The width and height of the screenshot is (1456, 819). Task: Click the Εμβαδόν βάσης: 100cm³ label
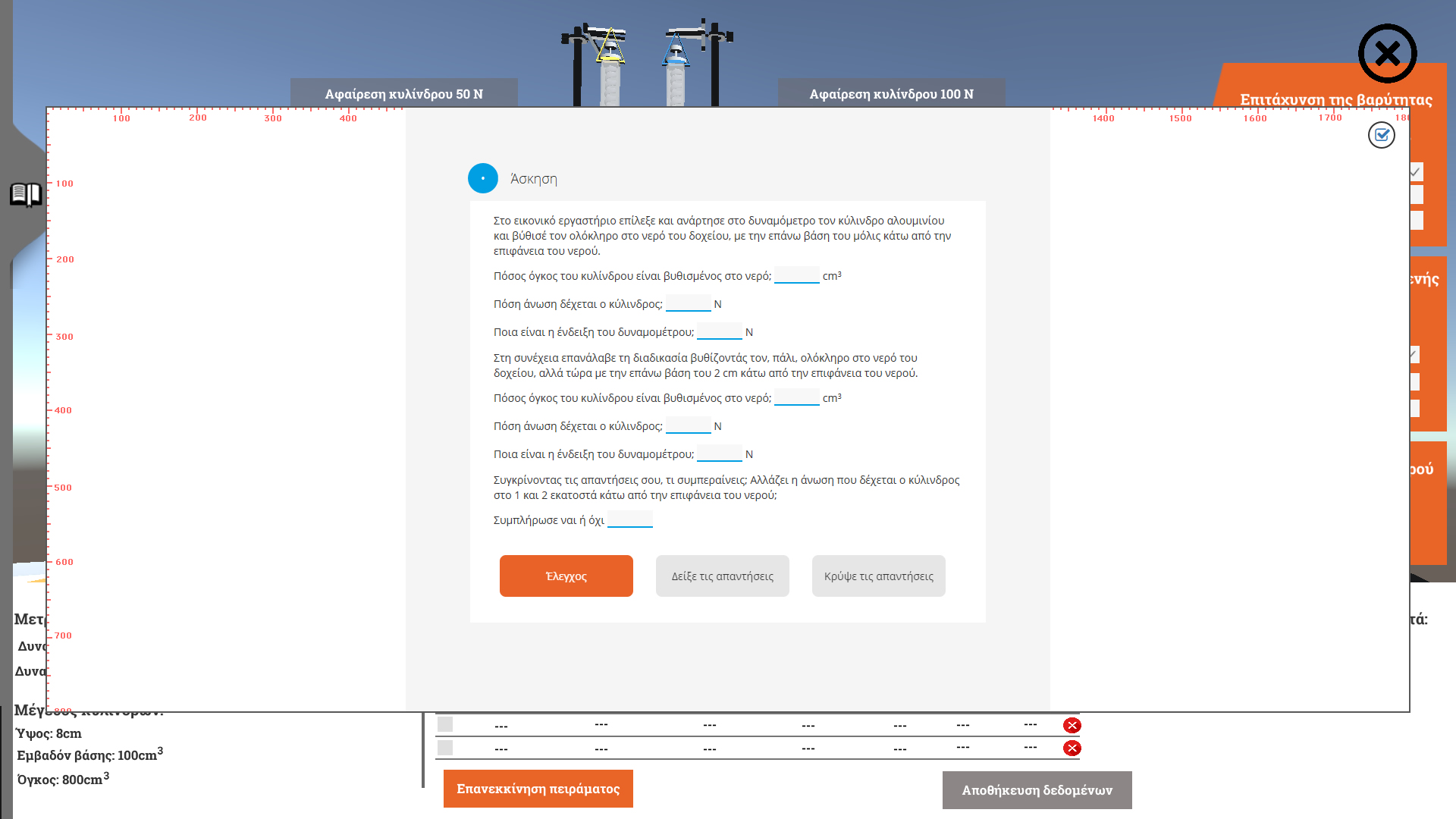89,755
